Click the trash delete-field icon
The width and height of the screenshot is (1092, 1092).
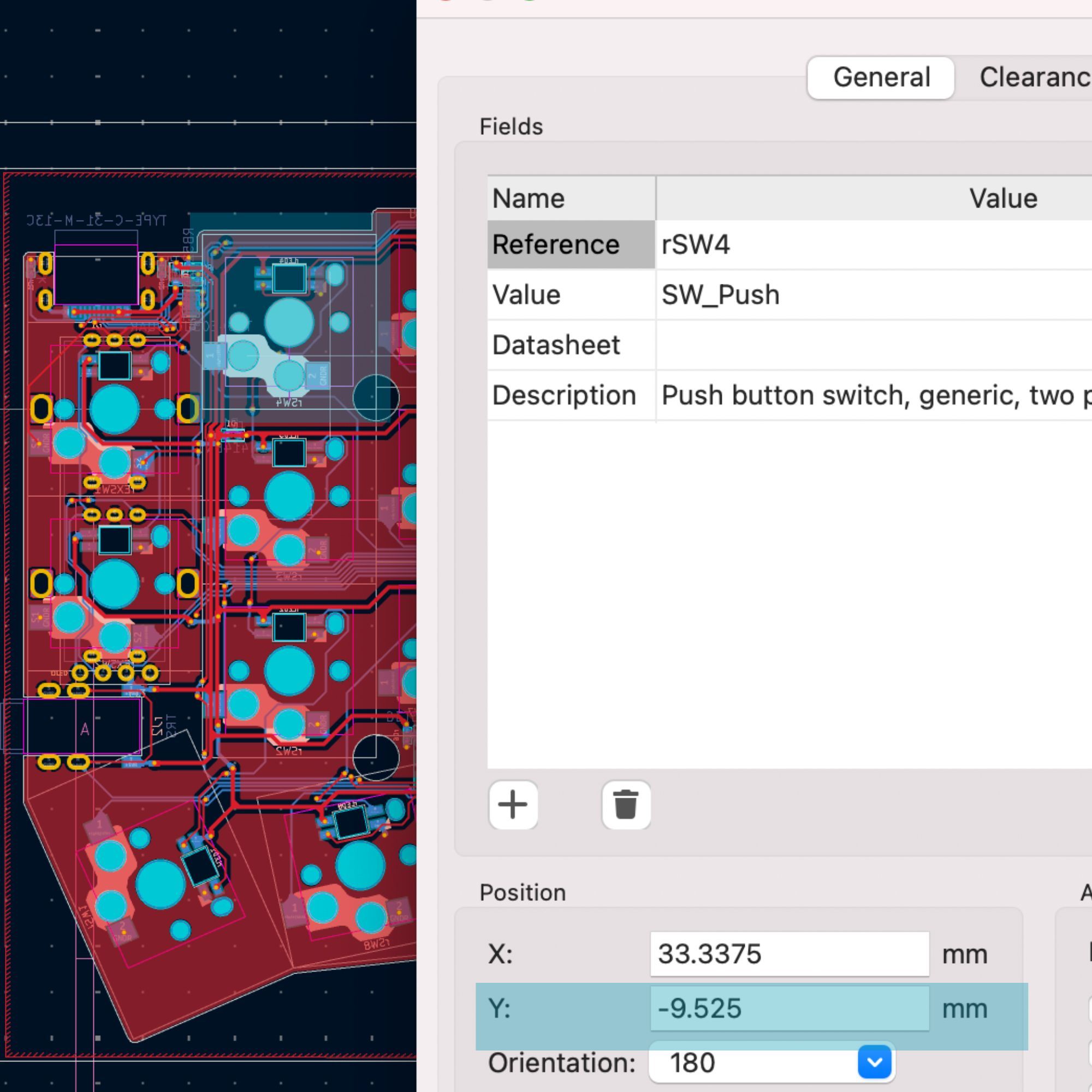tap(626, 805)
